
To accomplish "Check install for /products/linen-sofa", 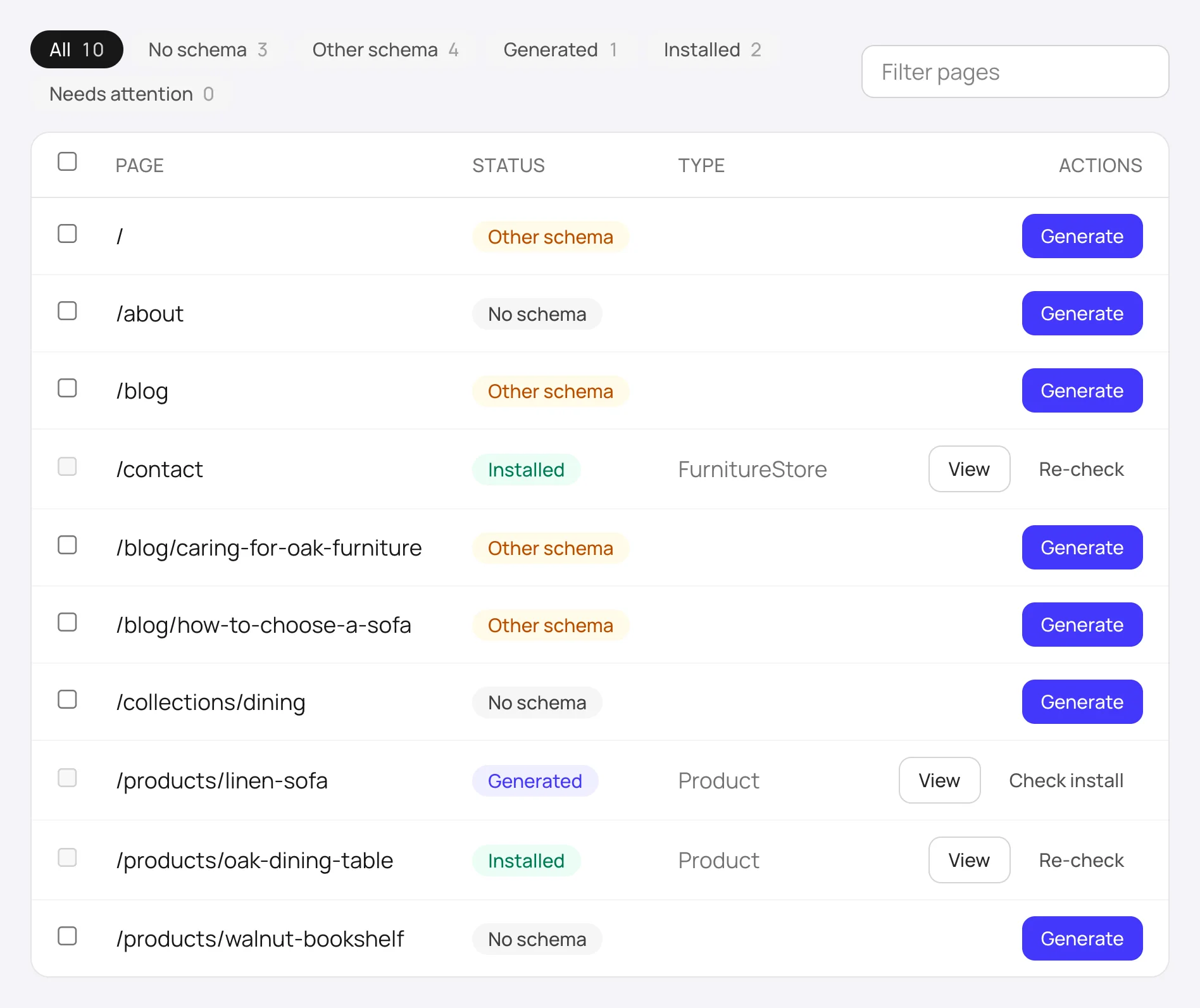I will [1066, 780].
